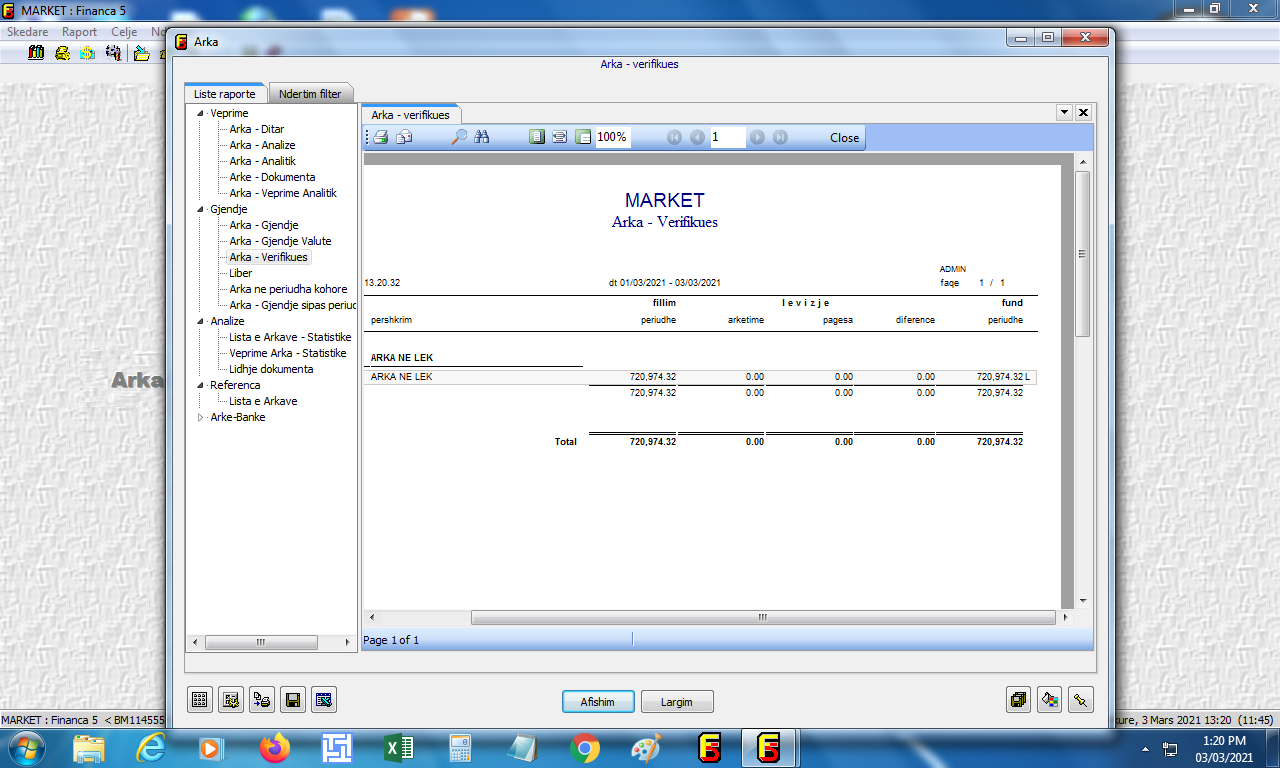Select Arka - Verifikues tree item

pyautogui.click(x=269, y=257)
